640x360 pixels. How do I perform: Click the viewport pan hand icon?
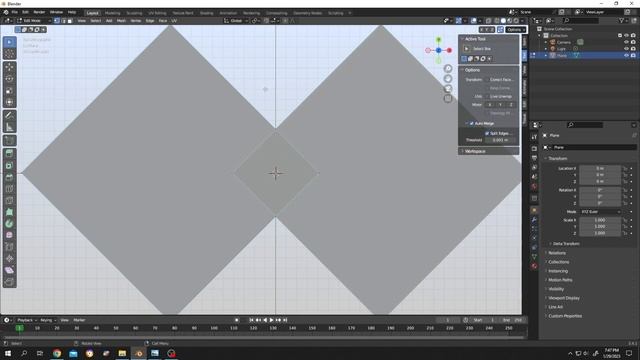coord(448,79)
